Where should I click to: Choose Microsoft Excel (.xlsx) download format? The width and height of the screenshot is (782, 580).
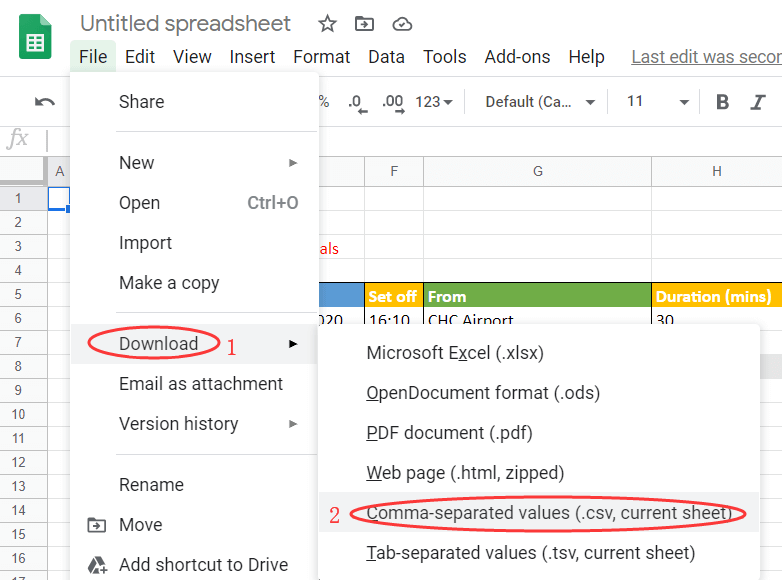pyautogui.click(x=457, y=353)
